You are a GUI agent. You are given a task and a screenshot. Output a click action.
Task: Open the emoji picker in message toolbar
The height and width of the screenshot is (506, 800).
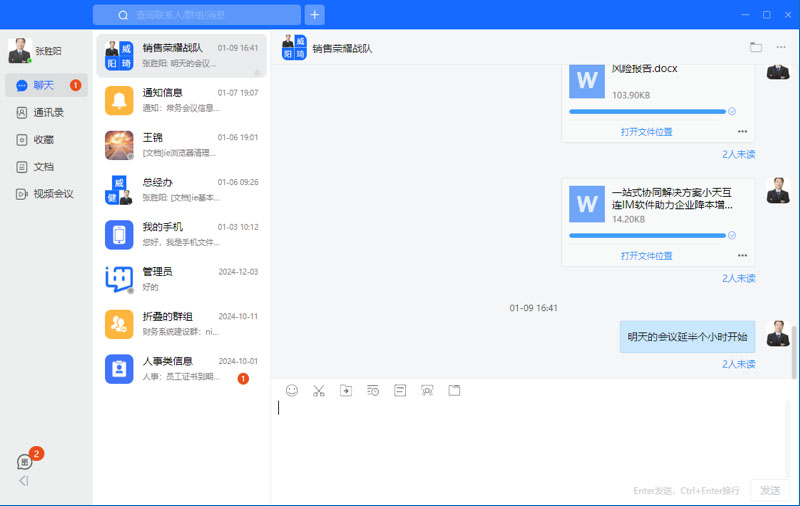click(292, 391)
